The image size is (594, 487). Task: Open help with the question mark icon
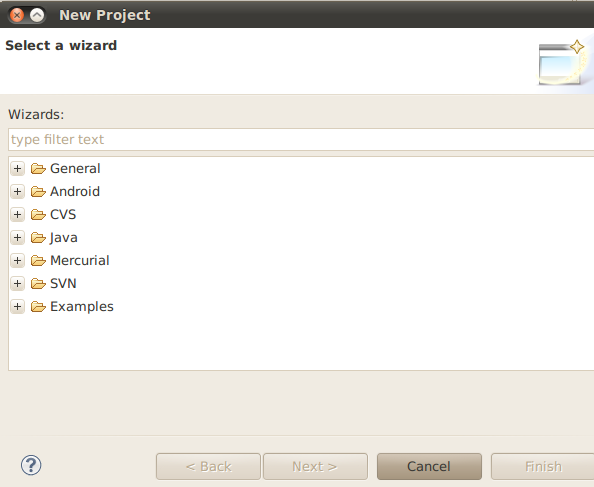31,465
